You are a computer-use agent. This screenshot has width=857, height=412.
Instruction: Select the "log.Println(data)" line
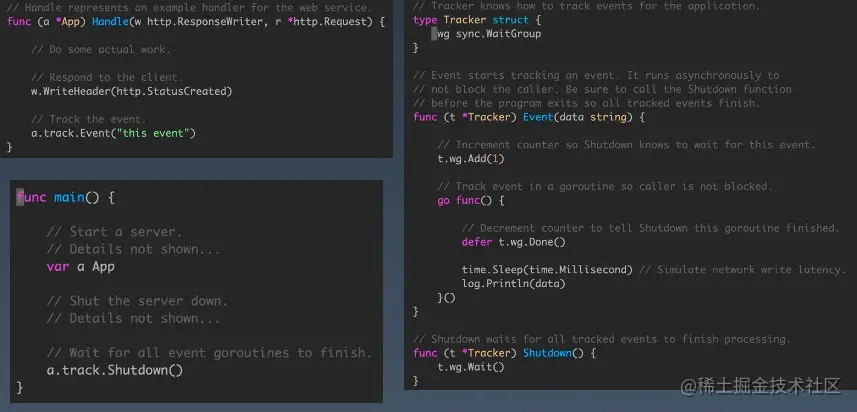[x=513, y=284]
